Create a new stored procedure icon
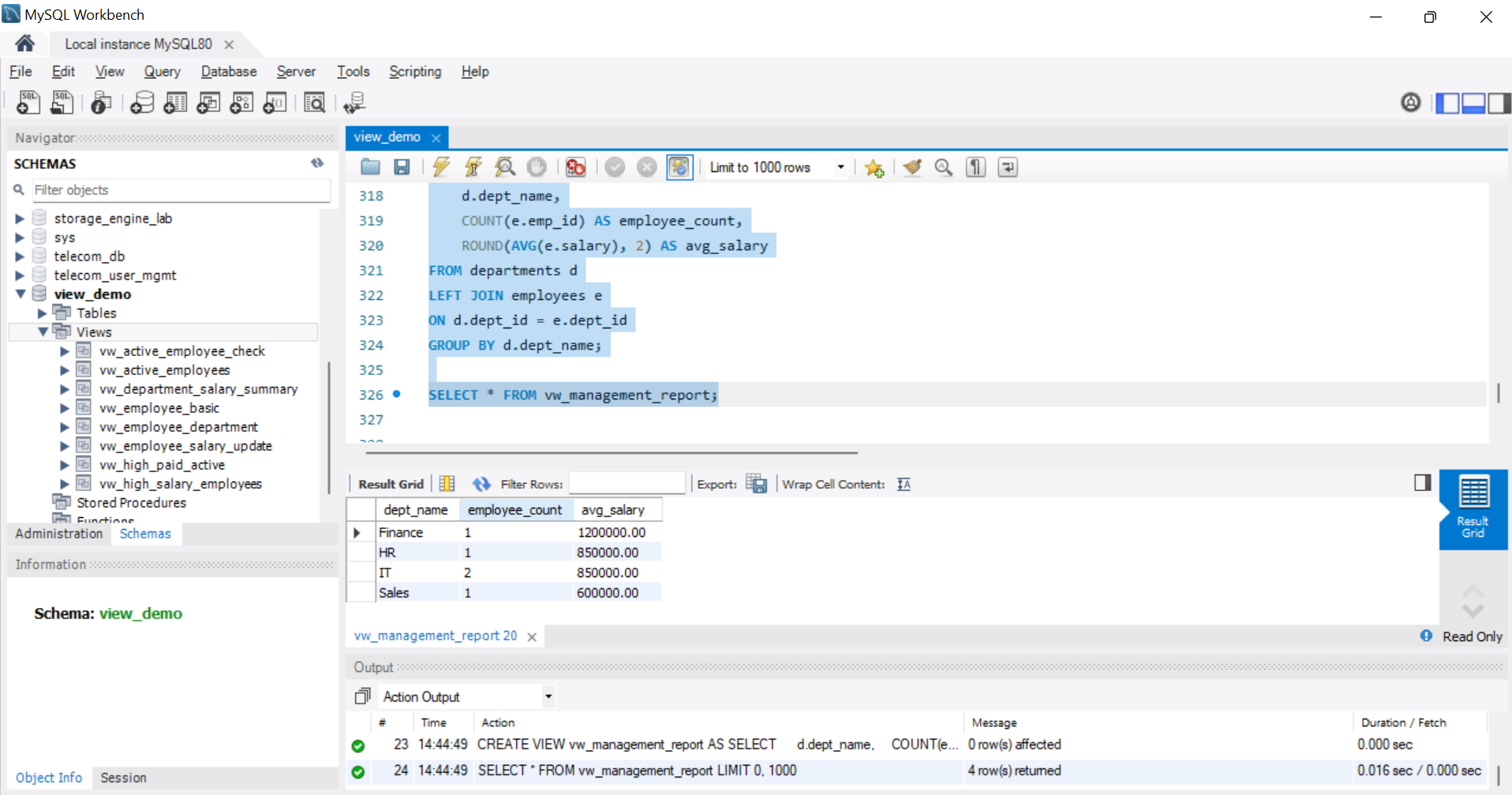 coord(241,103)
